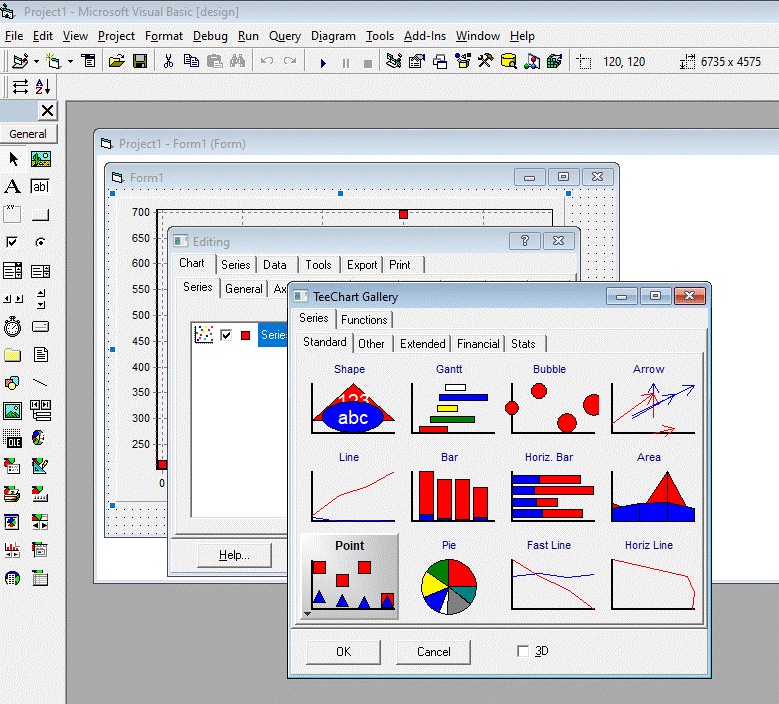Select the OLE control in toolbox
Image resolution: width=779 pixels, height=704 pixels.
12,438
